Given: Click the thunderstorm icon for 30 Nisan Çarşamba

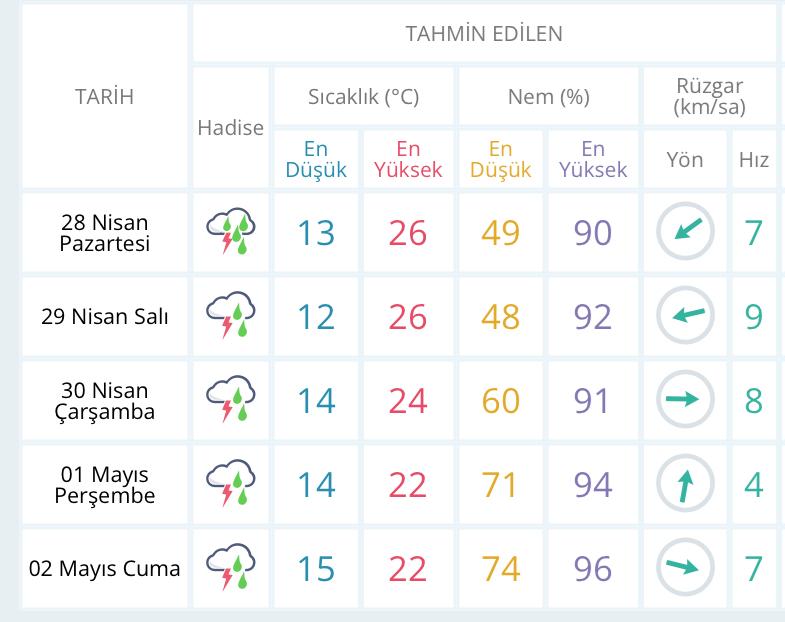Looking at the screenshot, I should click(231, 401).
